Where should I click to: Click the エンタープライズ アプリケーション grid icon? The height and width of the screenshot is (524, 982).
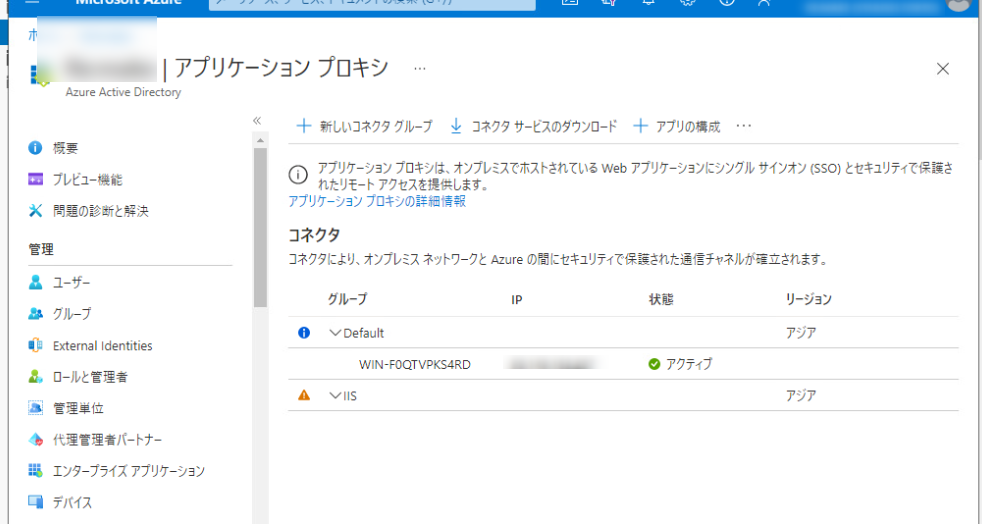(36, 471)
